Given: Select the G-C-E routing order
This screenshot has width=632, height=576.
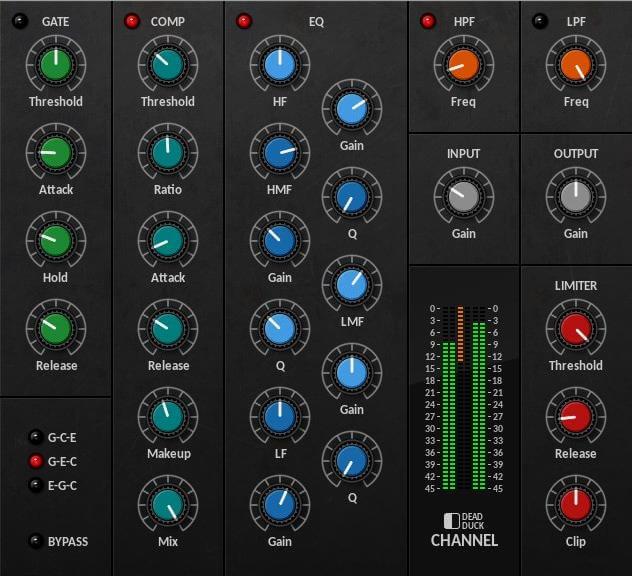Looking at the screenshot, I should (x=36, y=437).
